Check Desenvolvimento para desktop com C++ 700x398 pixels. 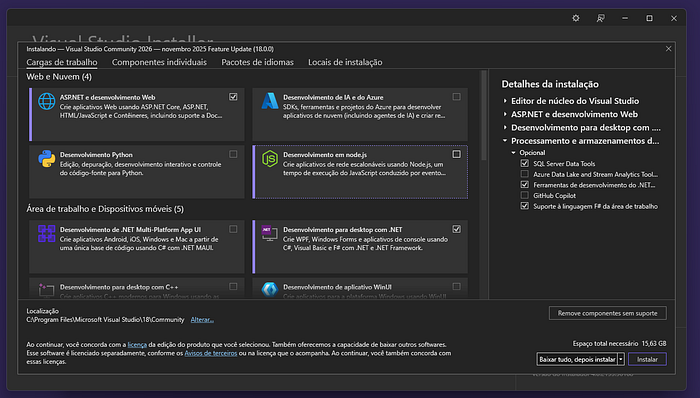coord(233,286)
